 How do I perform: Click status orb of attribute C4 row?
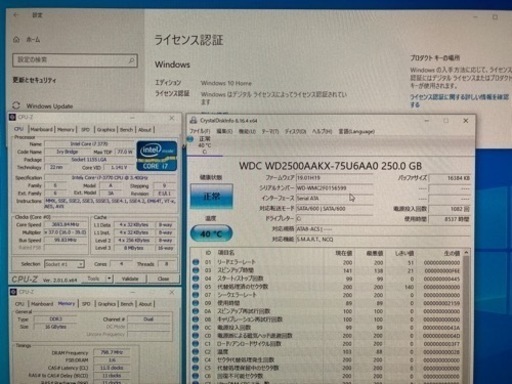pyautogui.click(x=196, y=360)
